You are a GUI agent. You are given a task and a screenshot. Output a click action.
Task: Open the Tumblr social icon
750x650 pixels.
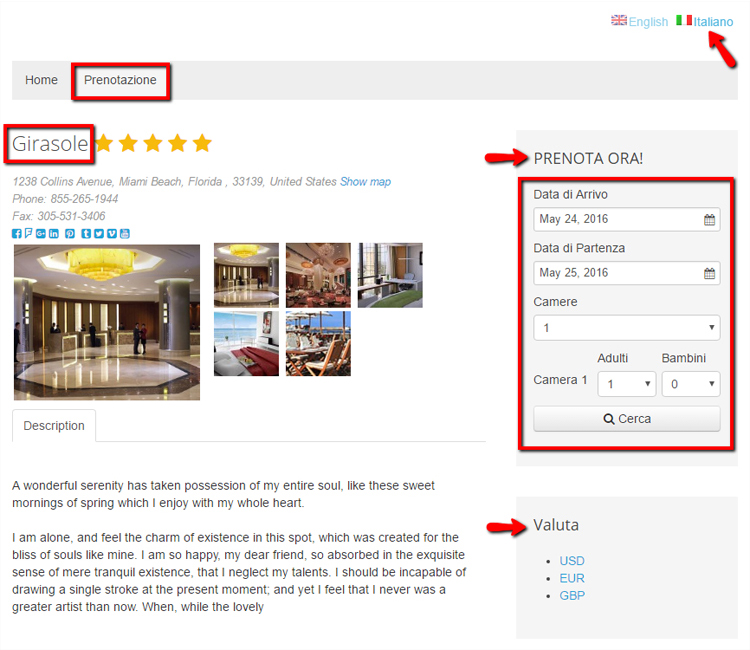[86, 233]
